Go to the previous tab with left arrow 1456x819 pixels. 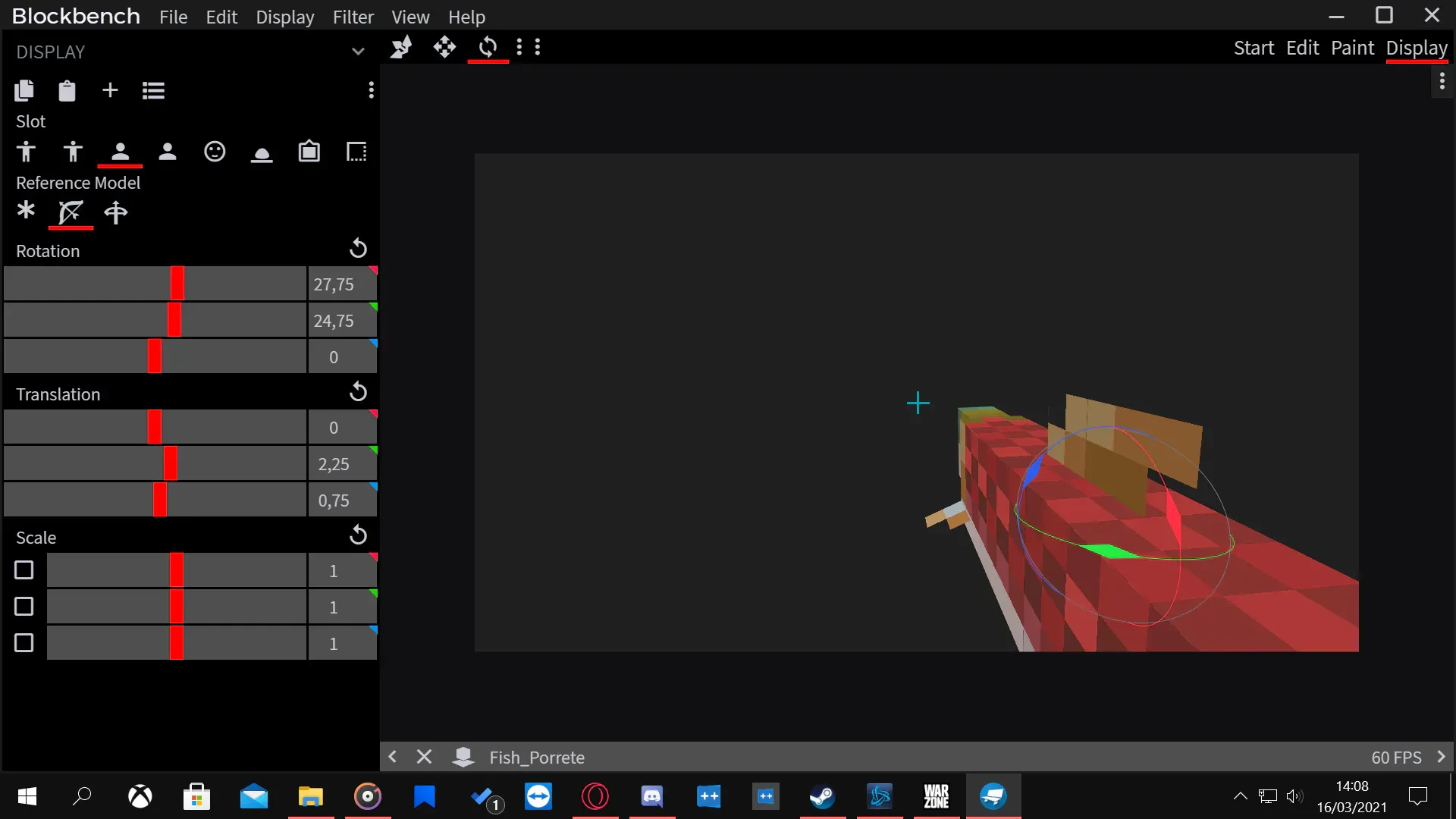point(392,757)
